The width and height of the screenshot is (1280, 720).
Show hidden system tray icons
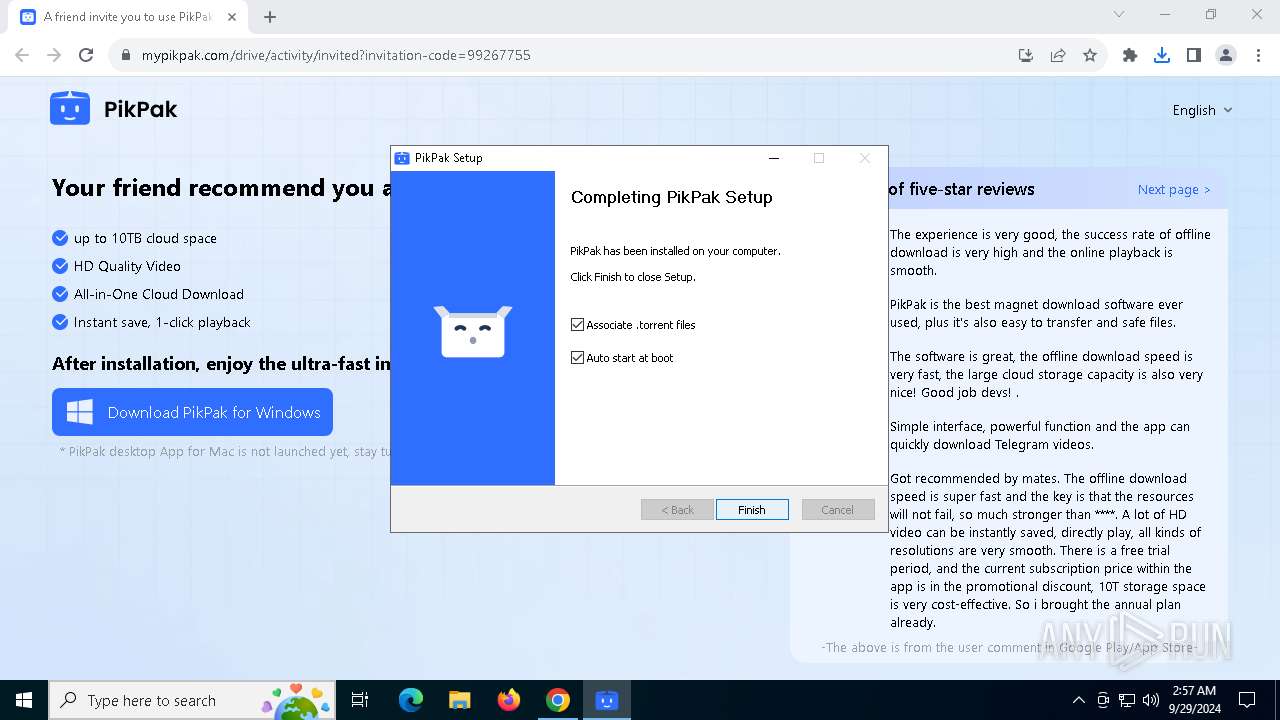point(1079,700)
